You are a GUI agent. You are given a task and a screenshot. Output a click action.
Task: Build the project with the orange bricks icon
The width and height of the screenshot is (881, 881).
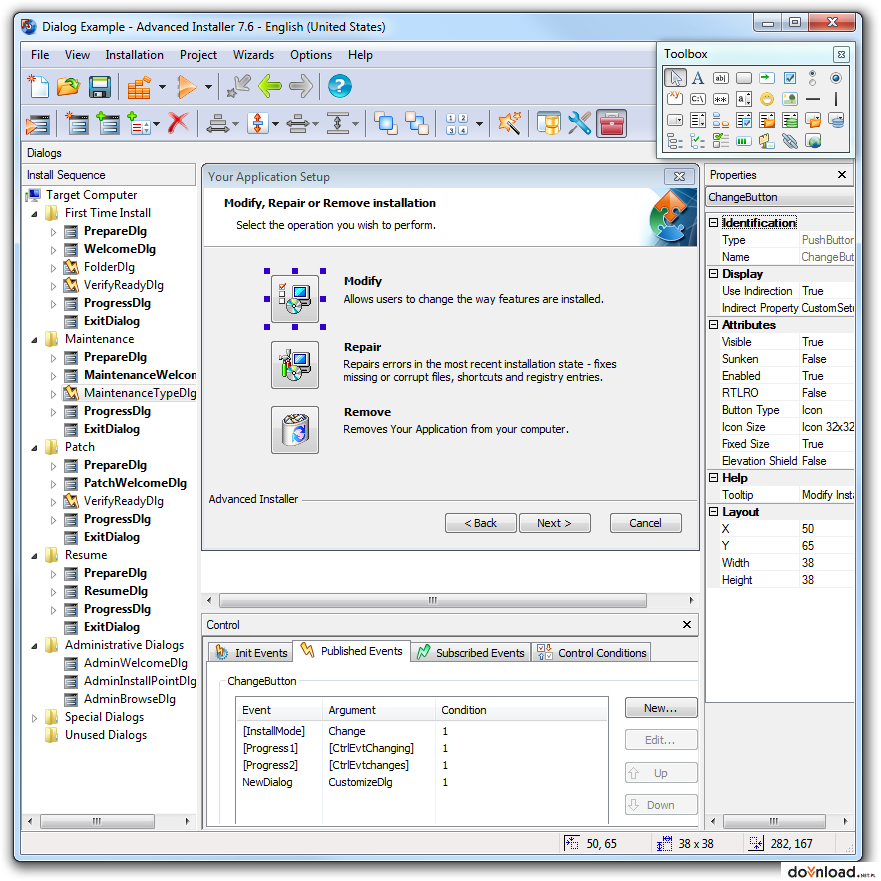click(139, 87)
